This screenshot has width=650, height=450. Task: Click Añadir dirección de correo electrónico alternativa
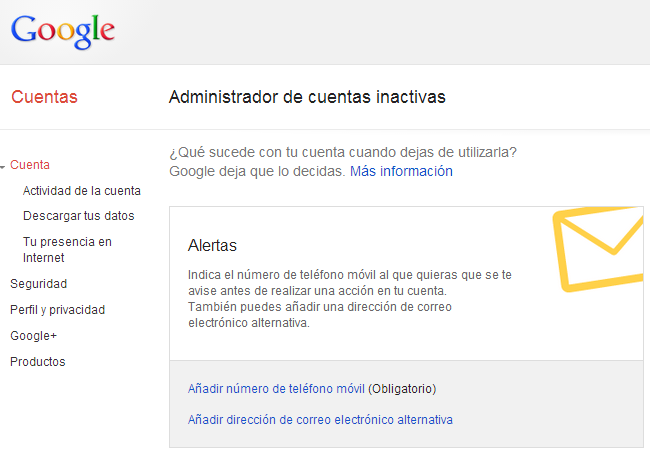coord(320,420)
